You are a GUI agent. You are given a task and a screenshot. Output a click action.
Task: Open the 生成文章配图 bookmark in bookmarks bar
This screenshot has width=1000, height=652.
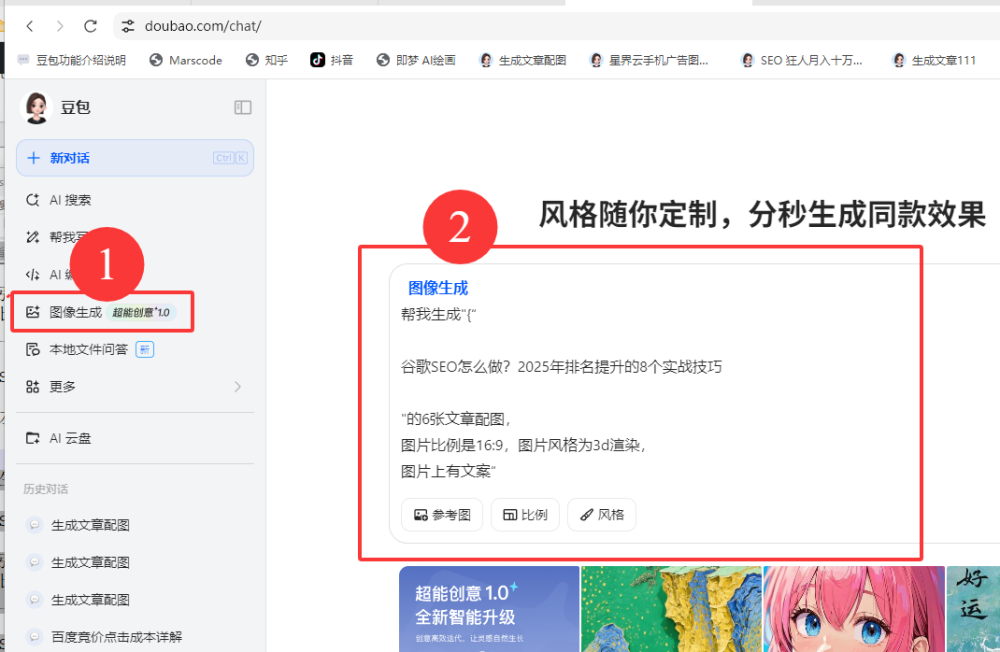(522, 60)
